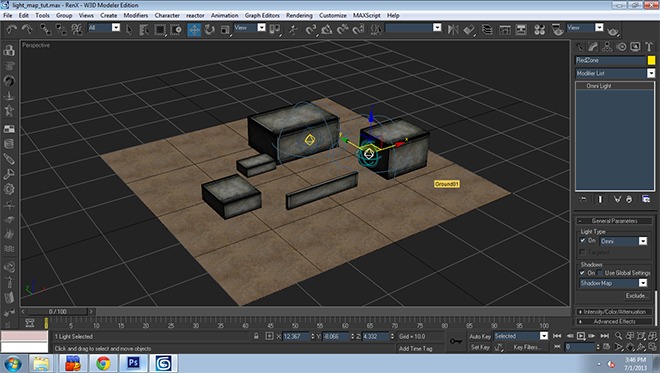Open the named selection sets dropdown

(x=413, y=27)
